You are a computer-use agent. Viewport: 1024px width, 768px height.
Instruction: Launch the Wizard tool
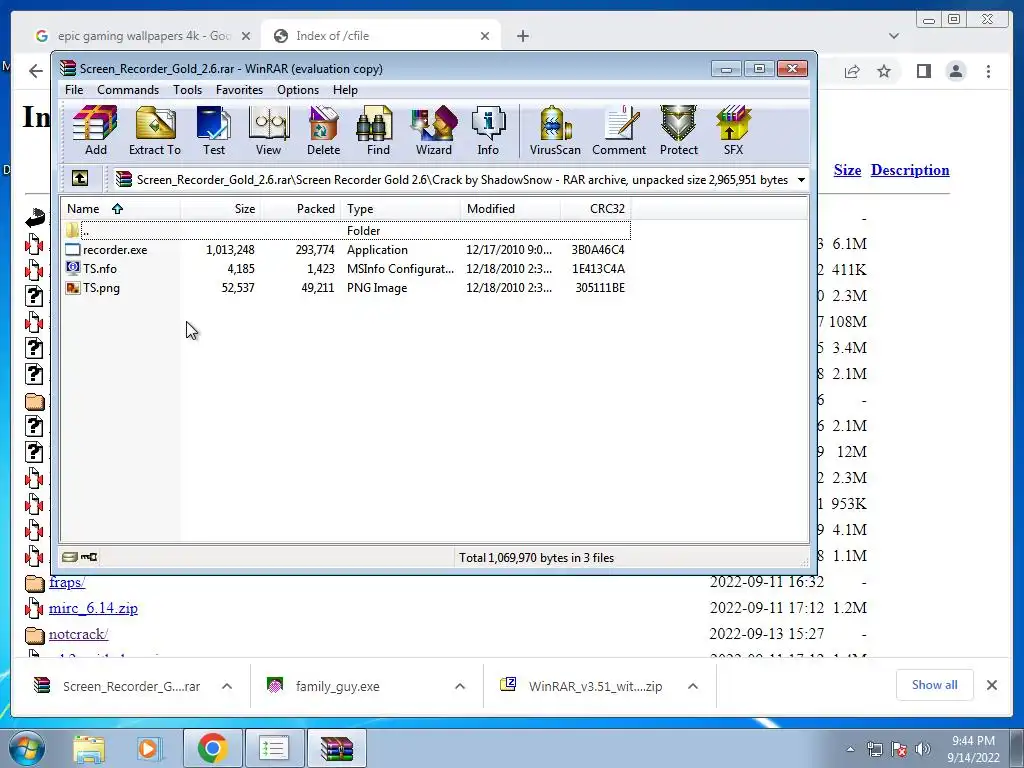pos(434,131)
